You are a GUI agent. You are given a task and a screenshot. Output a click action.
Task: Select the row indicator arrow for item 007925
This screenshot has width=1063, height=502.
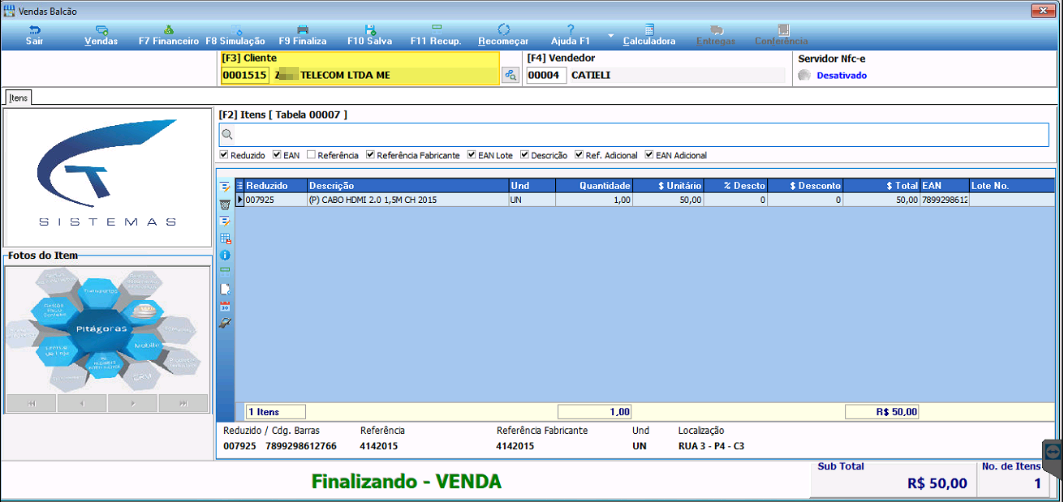click(x=239, y=200)
